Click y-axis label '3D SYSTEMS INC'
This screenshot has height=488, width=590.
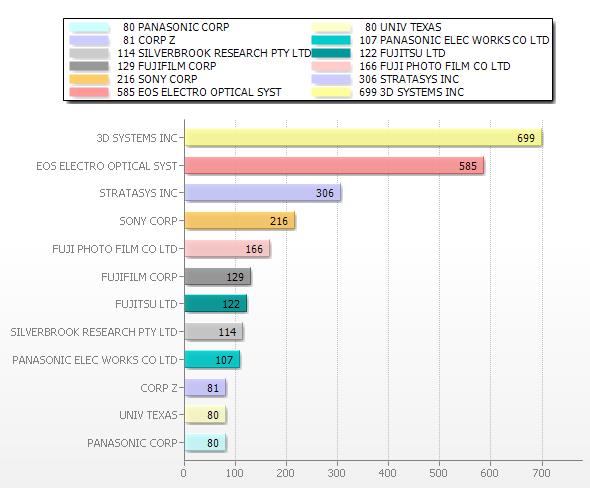137,138
